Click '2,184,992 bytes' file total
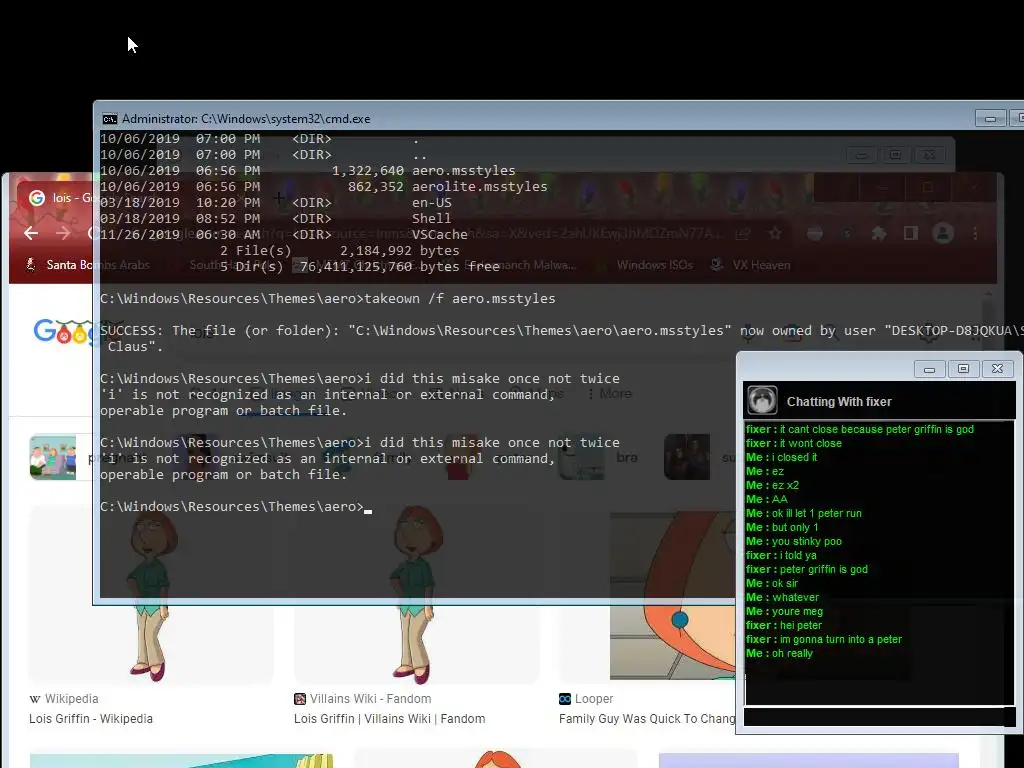The height and width of the screenshot is (768, 1024). pyautogui.click(x=400, y=251)
